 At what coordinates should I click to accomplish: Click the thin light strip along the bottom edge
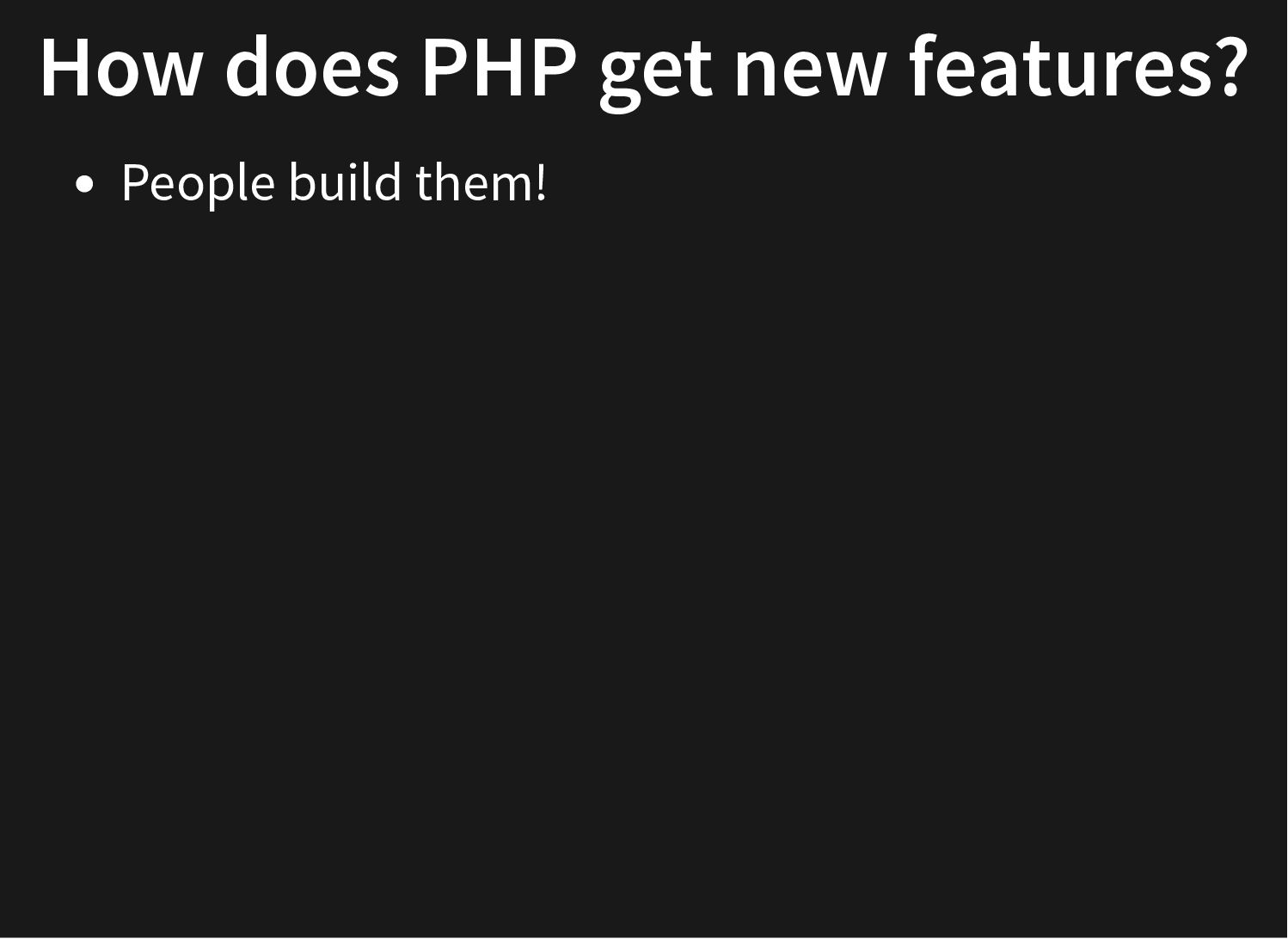[643, 937]
